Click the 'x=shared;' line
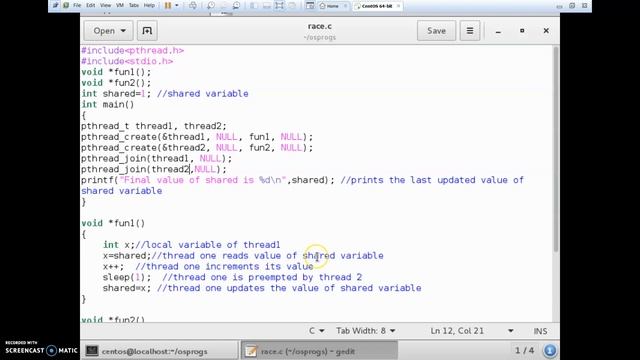This screenshot has height=360, width=640. click(243, 256)
